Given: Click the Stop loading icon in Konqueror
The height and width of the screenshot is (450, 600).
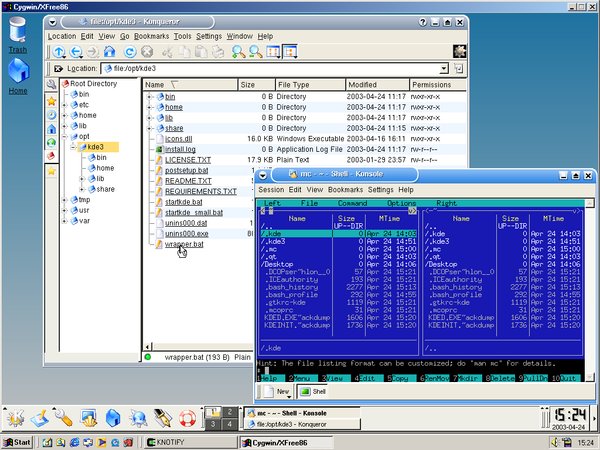Looking at the screenshot, I should [147, 51].
